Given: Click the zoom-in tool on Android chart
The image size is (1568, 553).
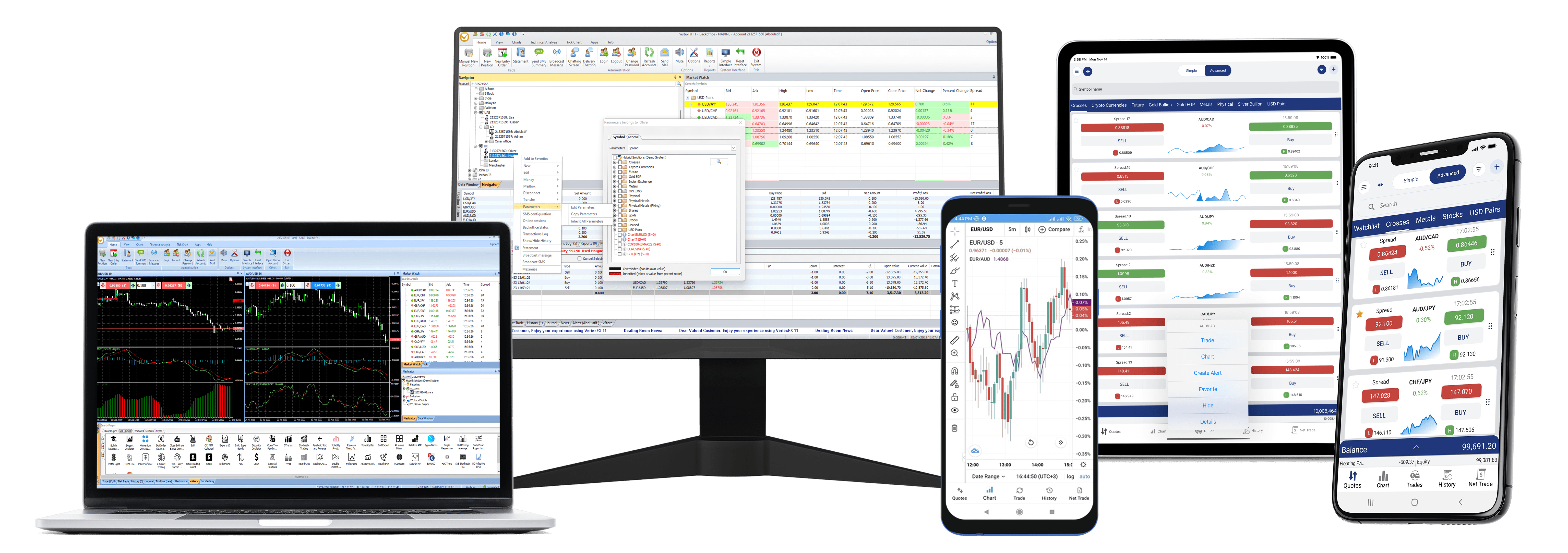Looking at the screenshot, I should tap(954, 353).
